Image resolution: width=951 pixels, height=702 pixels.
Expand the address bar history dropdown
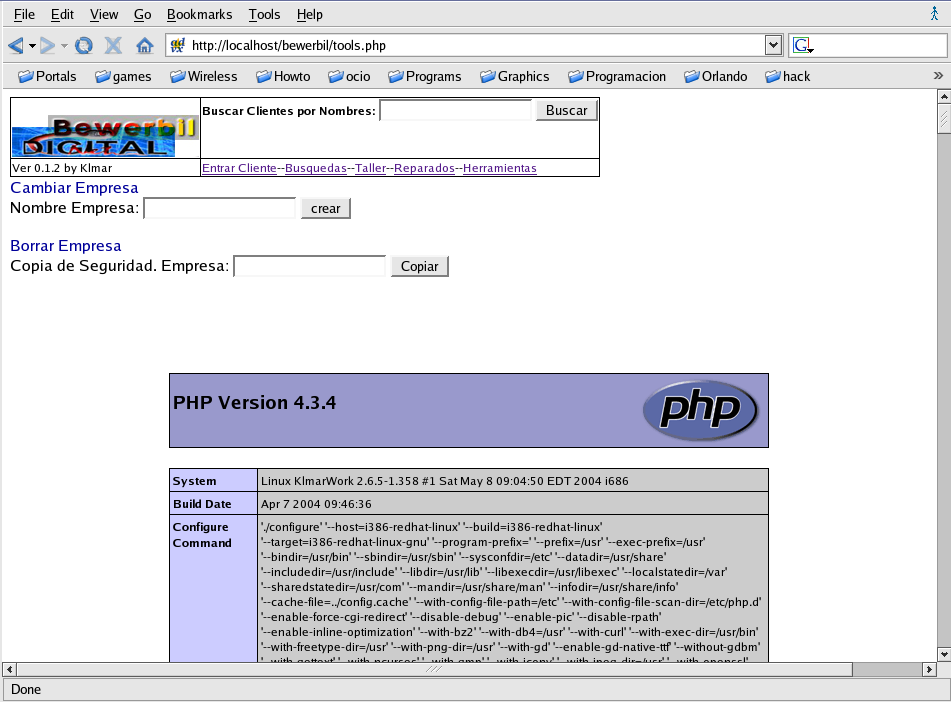[773, 46]
